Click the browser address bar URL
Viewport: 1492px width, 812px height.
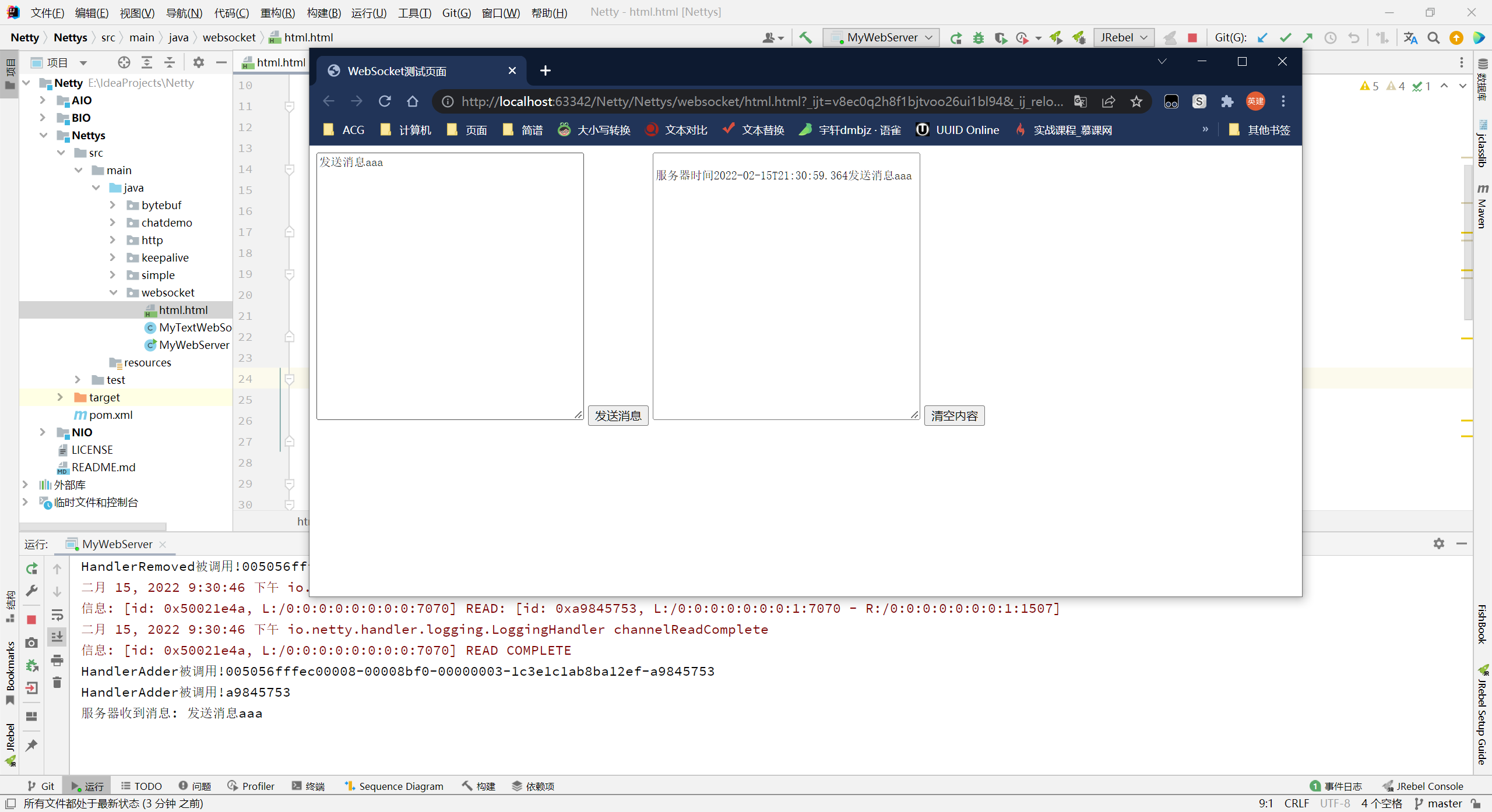pos(762,102)
